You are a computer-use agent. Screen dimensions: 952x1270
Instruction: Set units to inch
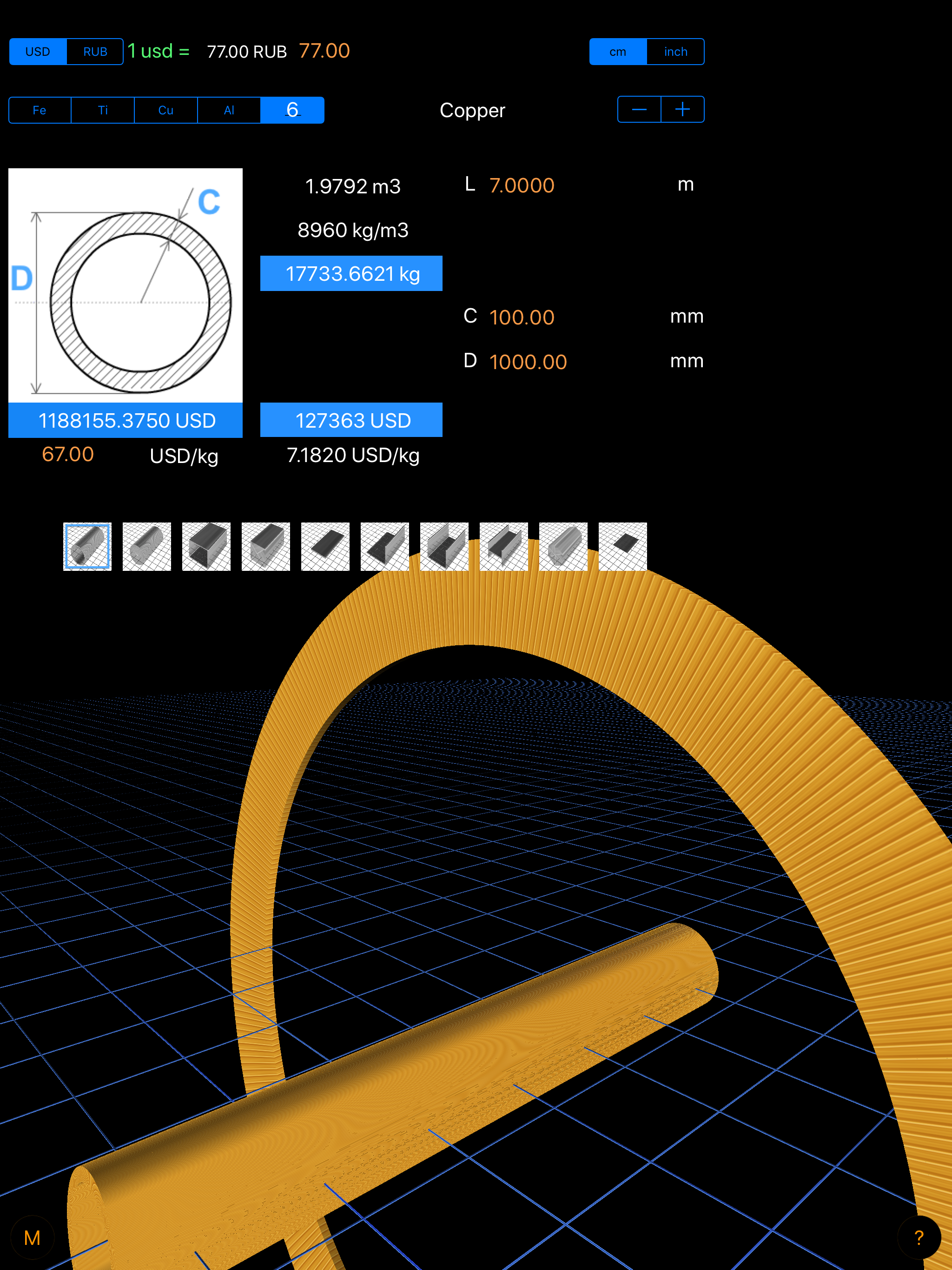[x=676, y=52]
